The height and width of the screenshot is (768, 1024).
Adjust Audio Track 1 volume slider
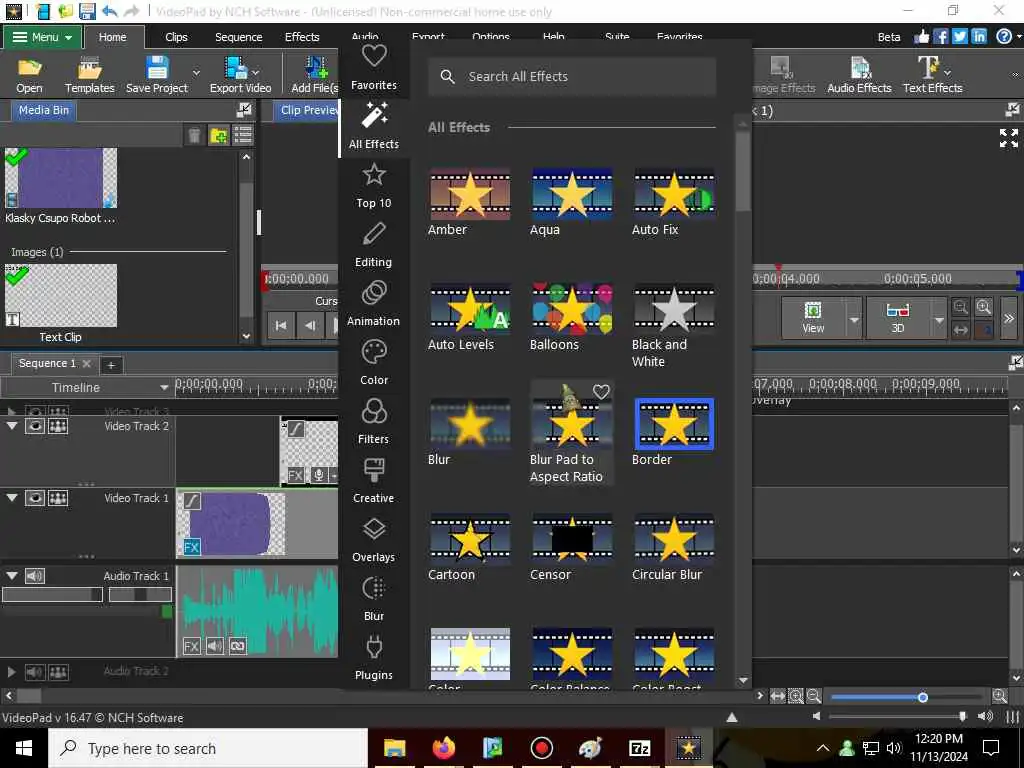click(x=53, y=595)
